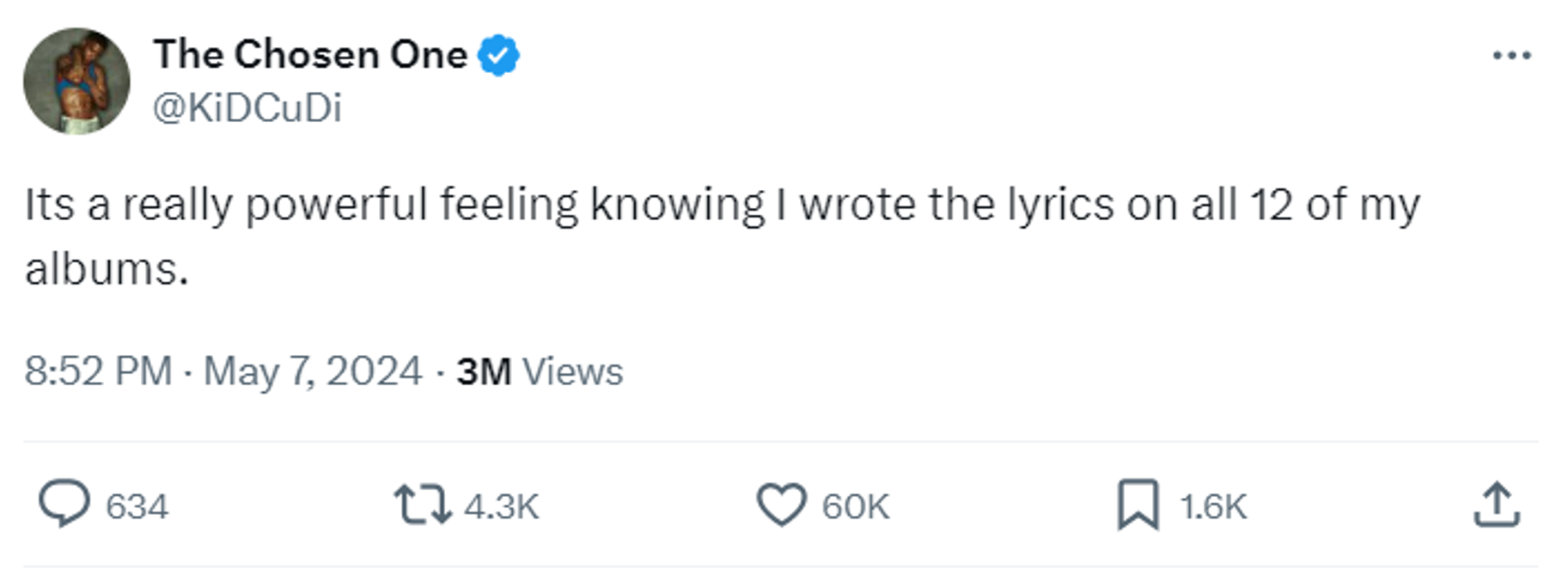Click the 60K likes count
The image size is (1568, 576).
855,506
